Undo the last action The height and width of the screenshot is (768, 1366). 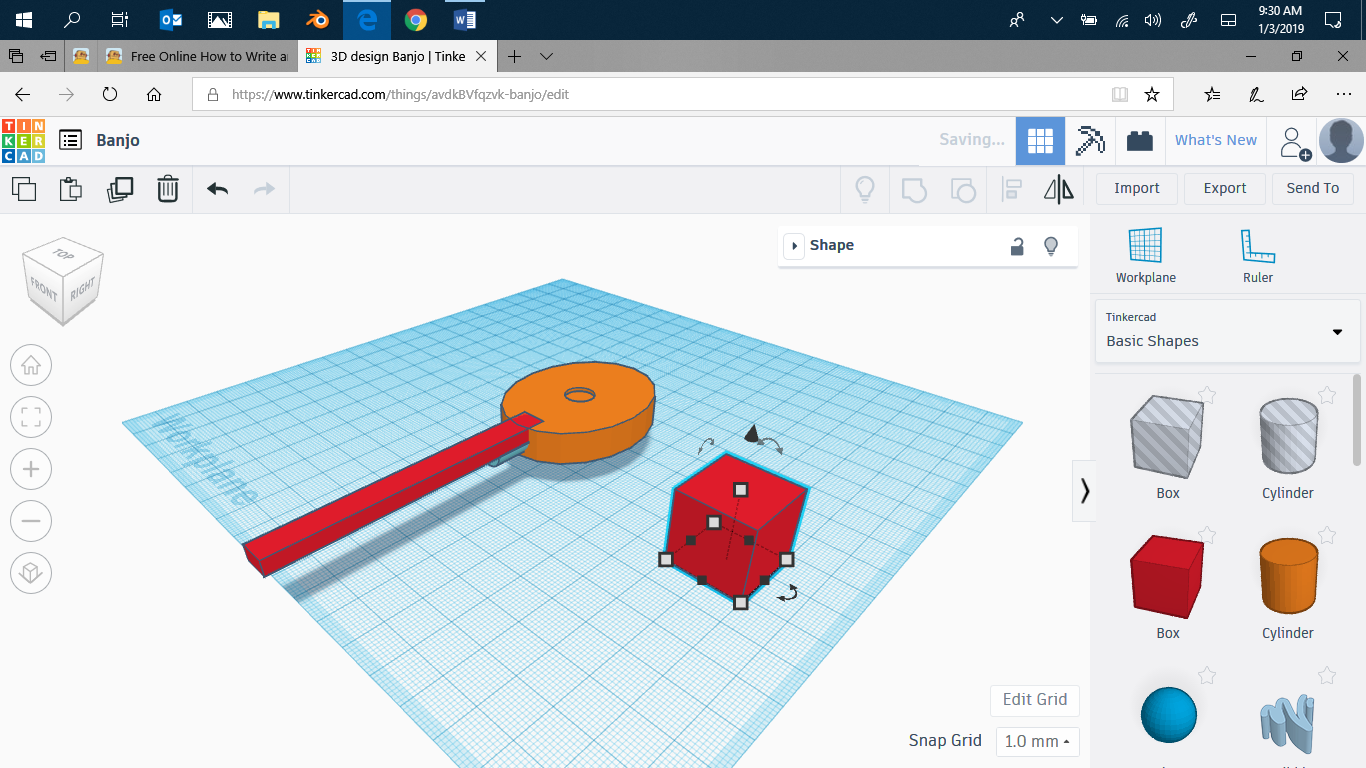coord(217,188)
